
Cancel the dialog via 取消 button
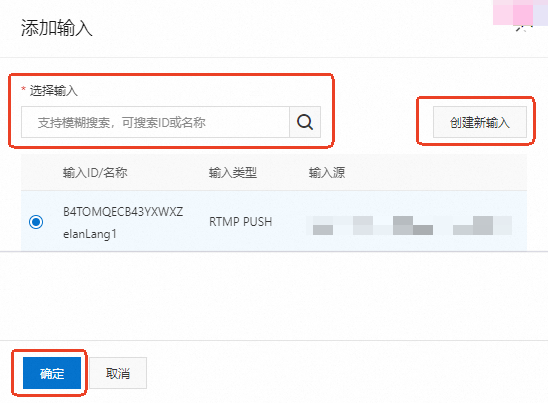coord(118,373)
